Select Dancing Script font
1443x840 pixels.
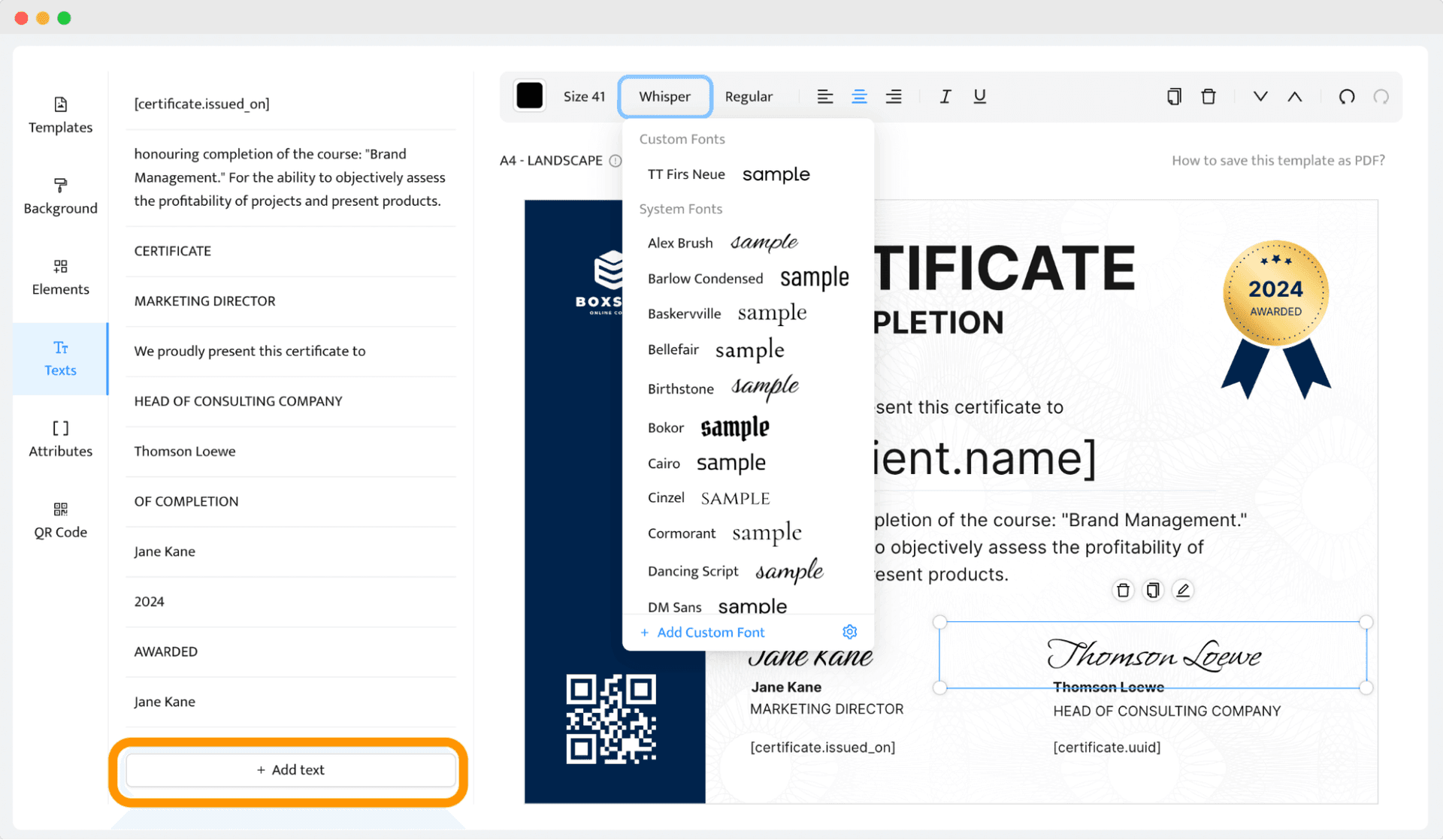click(x=748, y=571)
